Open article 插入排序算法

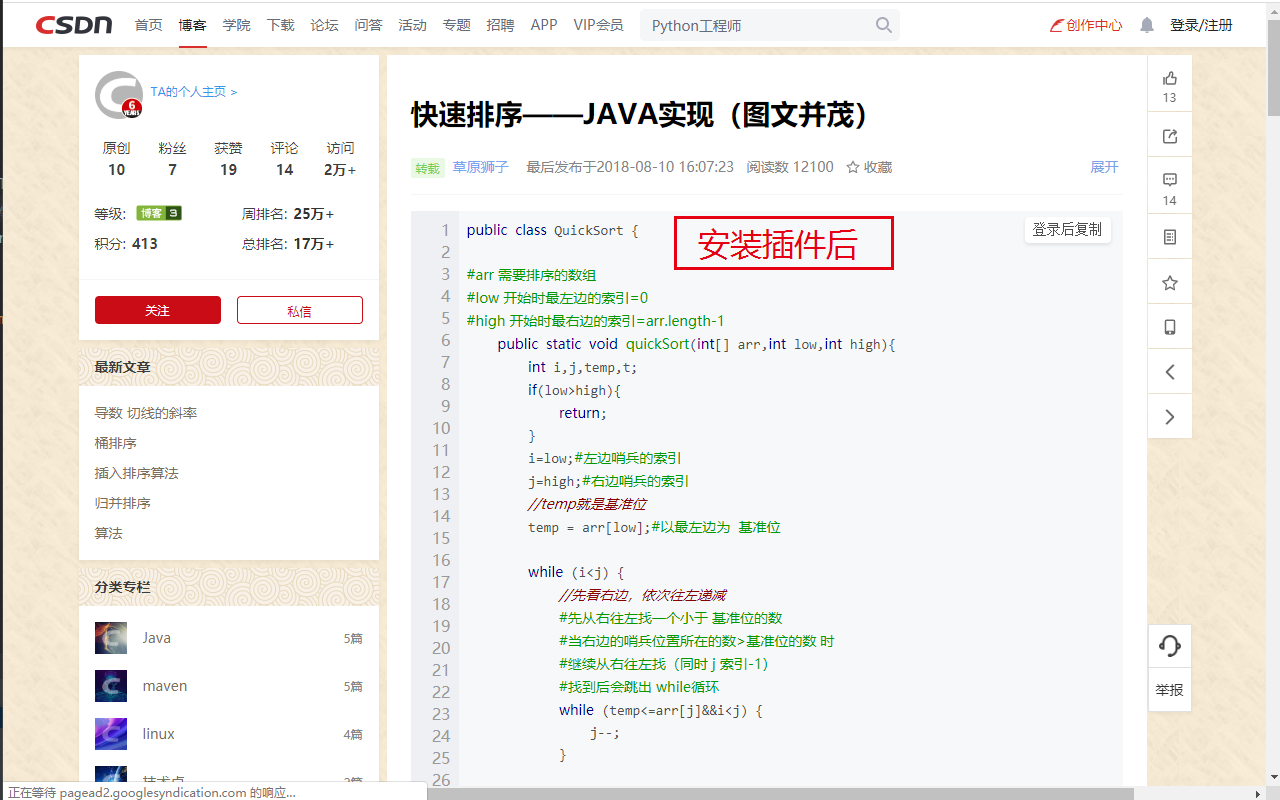137,473
